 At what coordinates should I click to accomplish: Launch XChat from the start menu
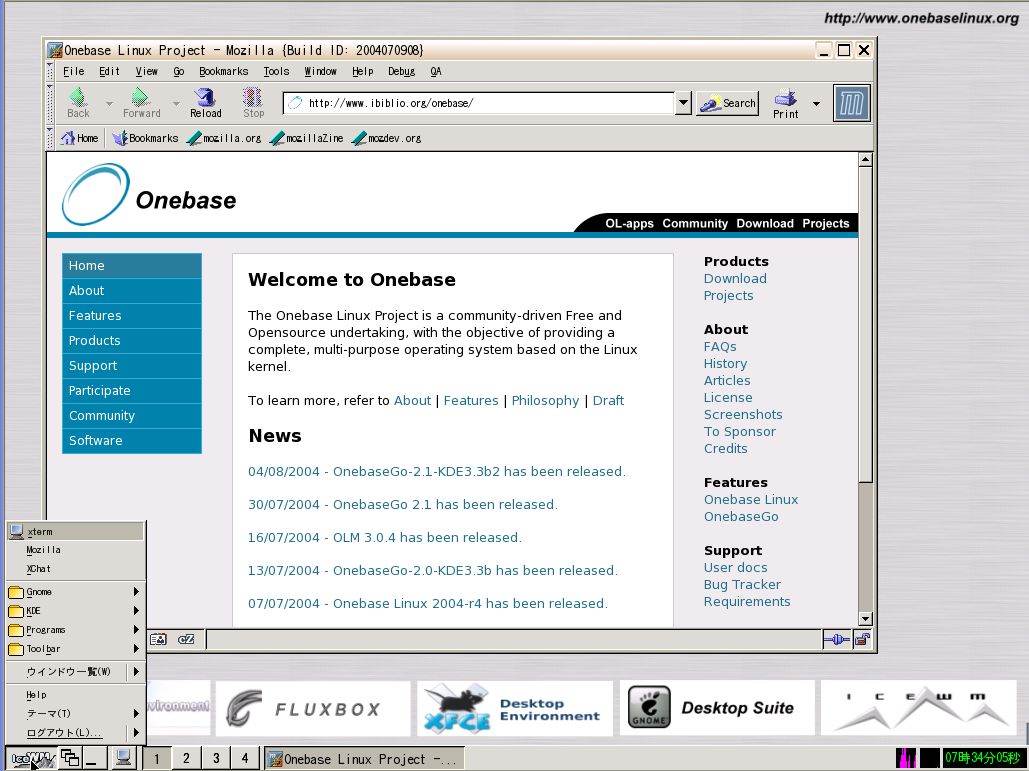[x=75, y=569]
